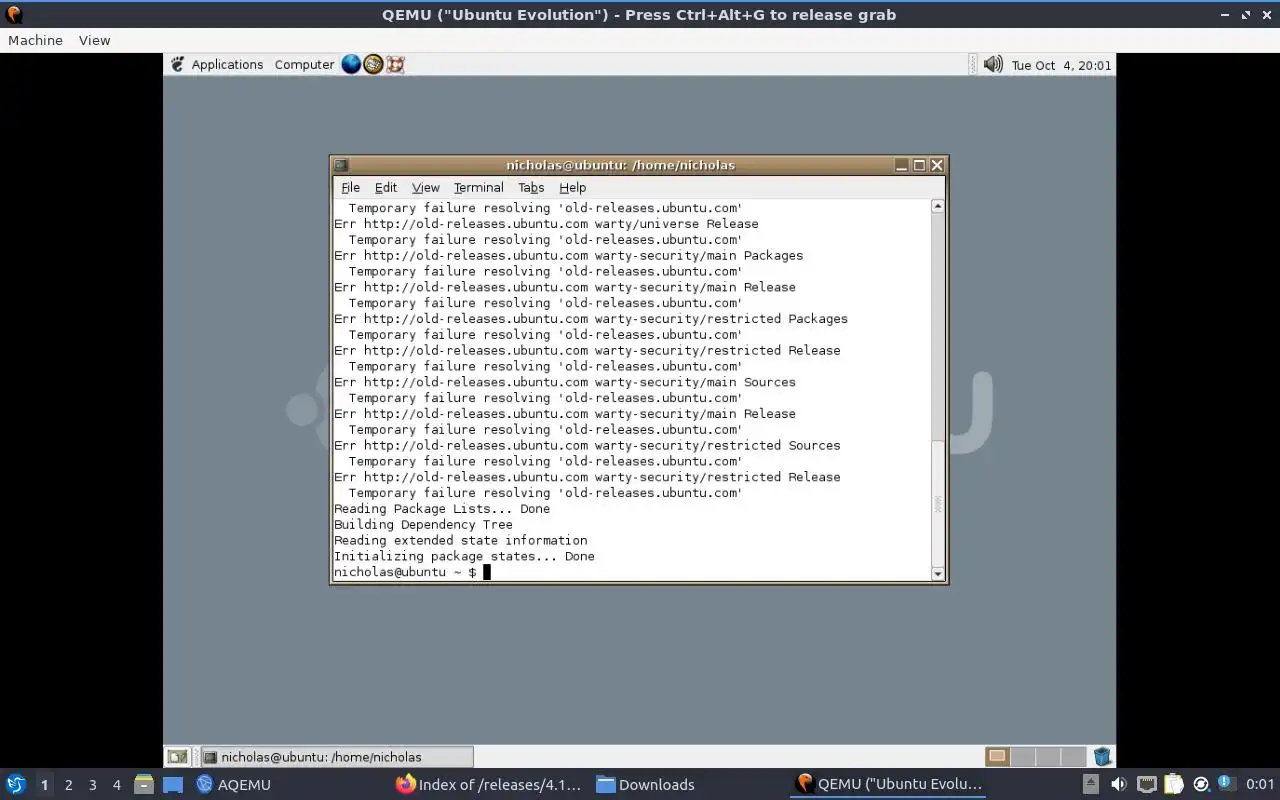The height and width of the screenshot is (800, 1280).
Task: Open the terminal View menu
Action: 425,187
